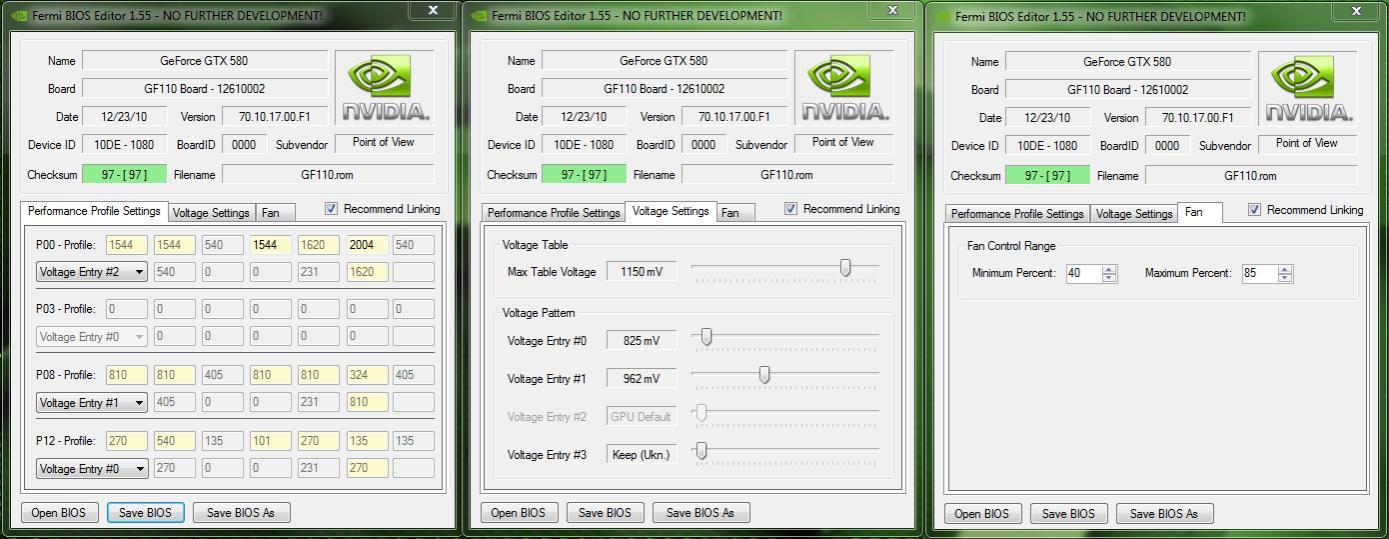Open the P00 Voltage Entry #2 dropdown

pos(92,271)
